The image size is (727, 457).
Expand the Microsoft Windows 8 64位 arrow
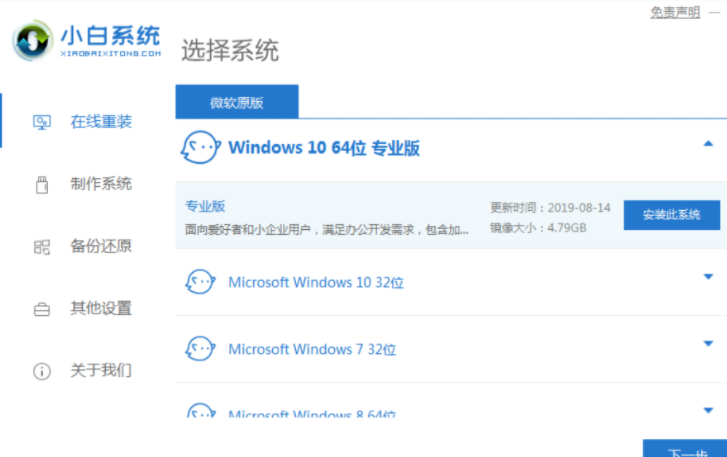click(708, 410)
